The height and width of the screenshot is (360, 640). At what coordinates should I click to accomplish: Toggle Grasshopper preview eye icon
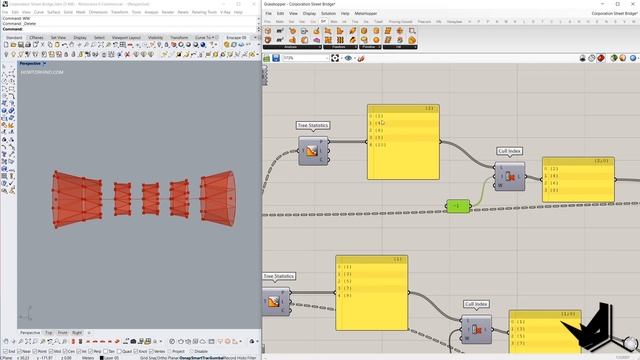coord(348,58)
